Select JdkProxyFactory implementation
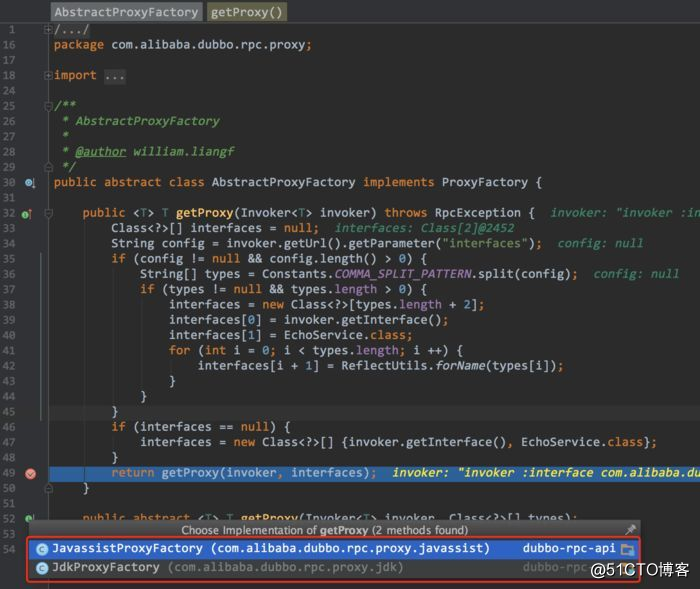The height and width of the screenshot is (589, 700). (333, 568)
